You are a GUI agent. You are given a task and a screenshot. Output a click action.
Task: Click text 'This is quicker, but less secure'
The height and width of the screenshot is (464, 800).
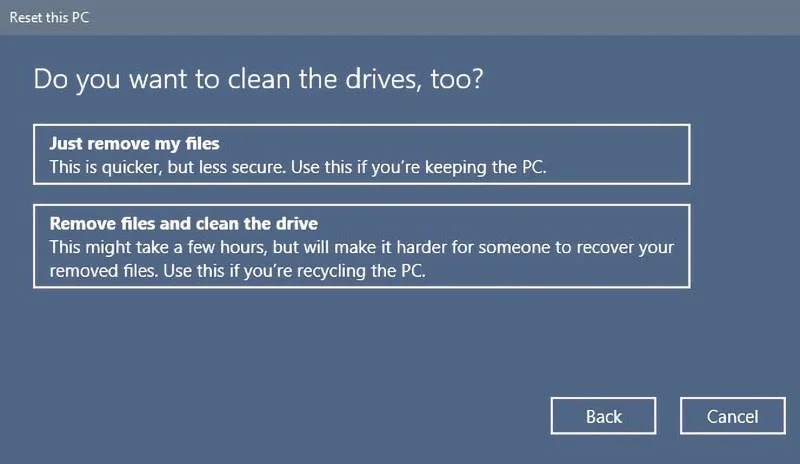point(167,167)
